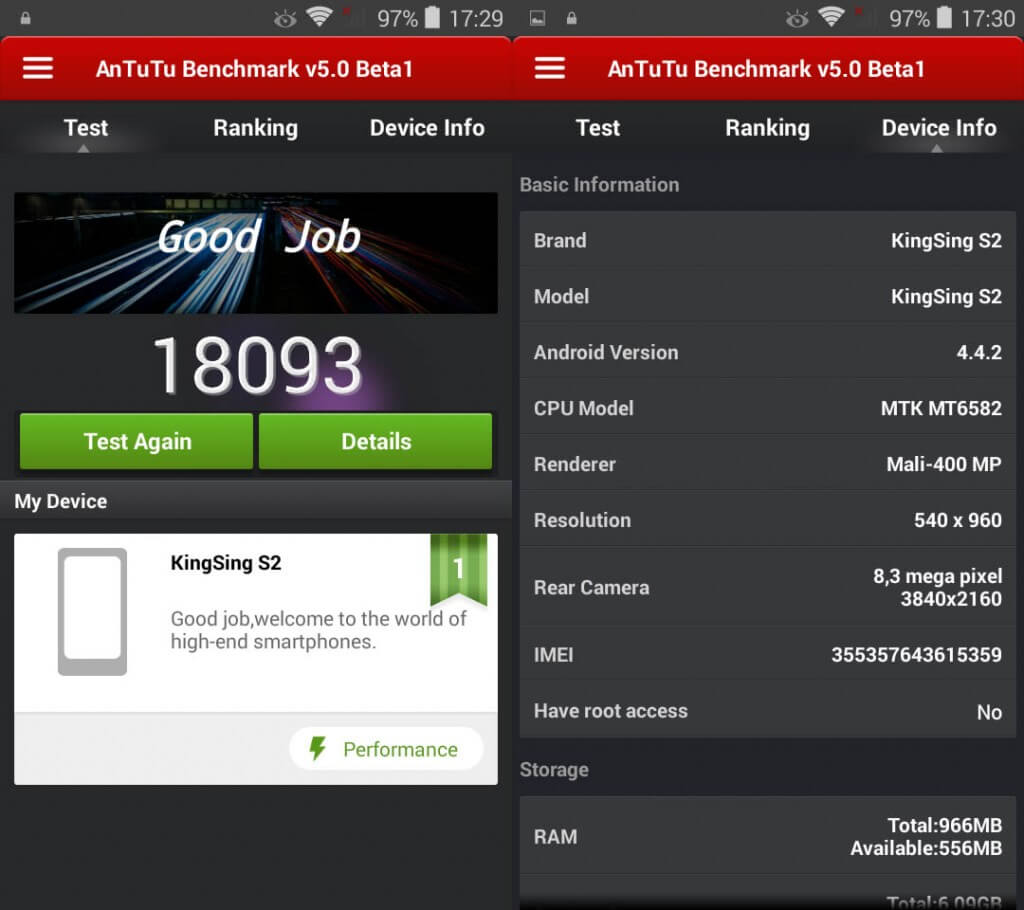This screenshot has width=1024, height=910.
Task: Select Device Info tab on left screen
Action: [x=427, y=128]
